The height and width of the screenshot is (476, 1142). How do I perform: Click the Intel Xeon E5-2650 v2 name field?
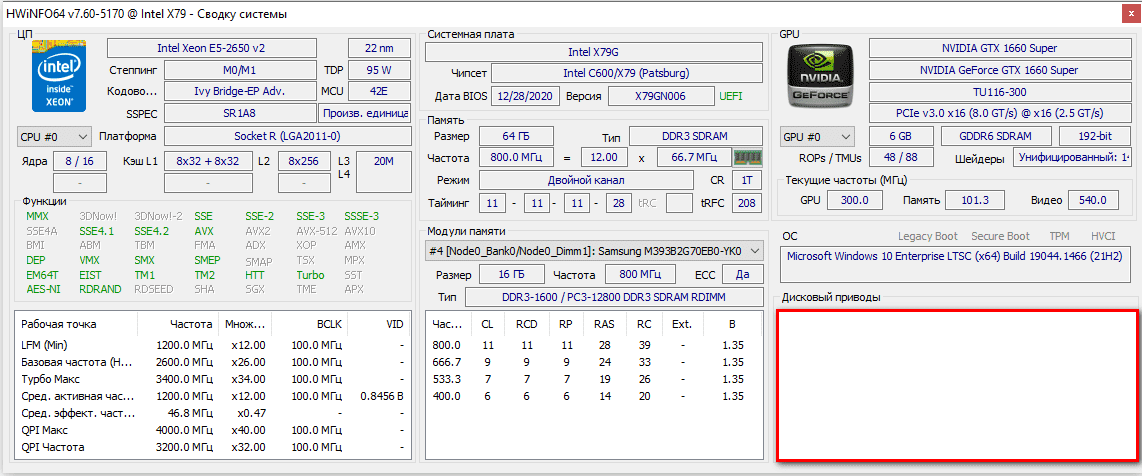[x=211, y=48]
